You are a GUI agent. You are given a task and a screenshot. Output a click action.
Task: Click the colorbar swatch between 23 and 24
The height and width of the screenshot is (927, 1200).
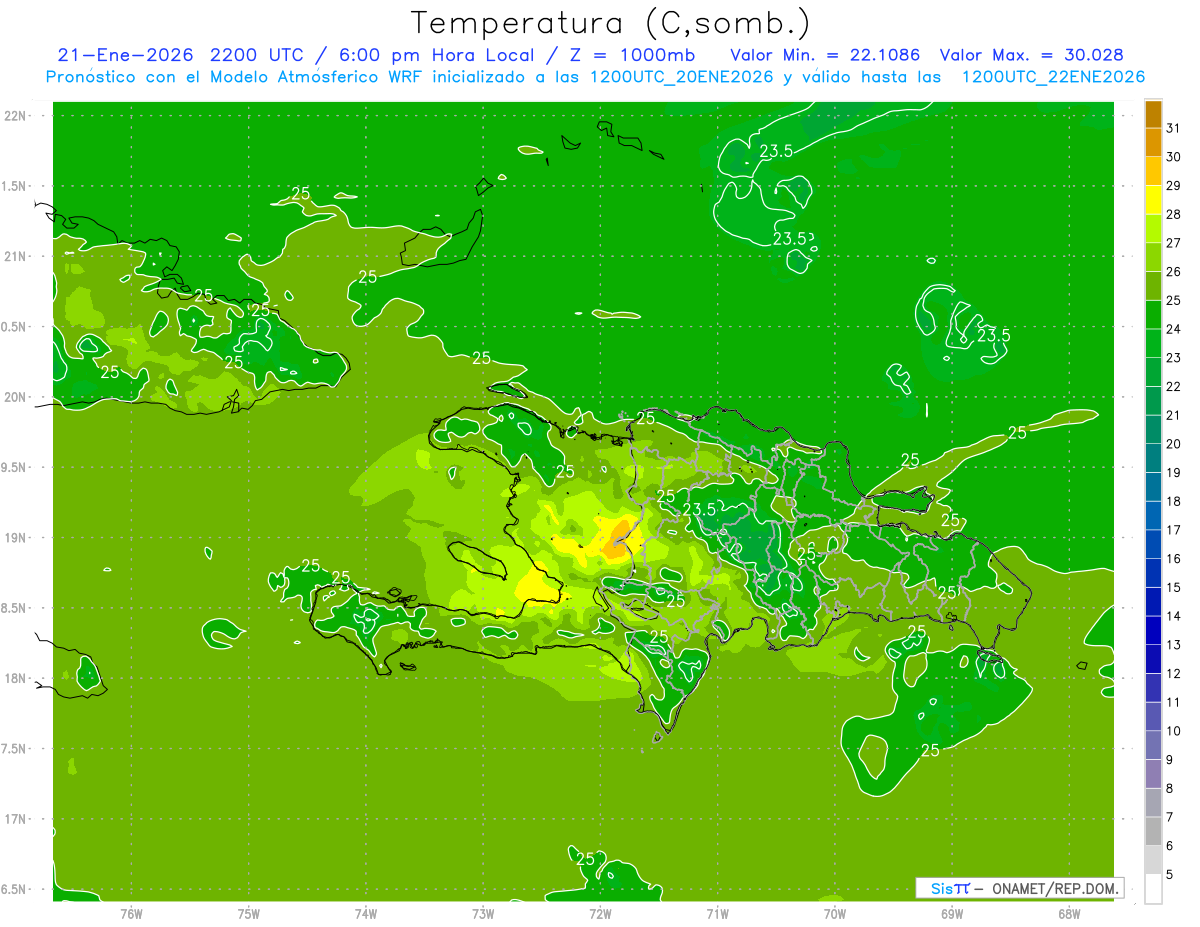pos(1153,343)
